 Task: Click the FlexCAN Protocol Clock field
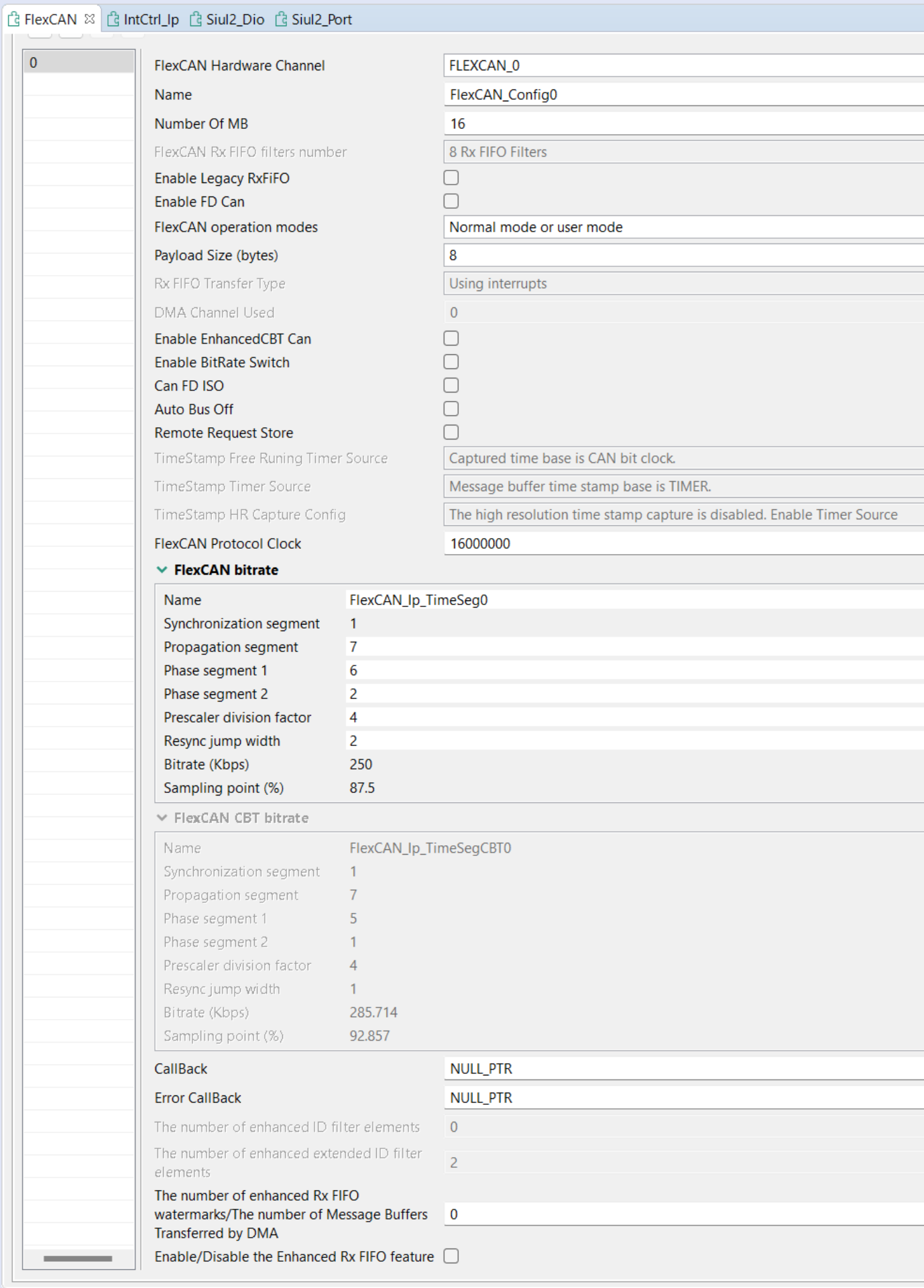pos(683,543)
